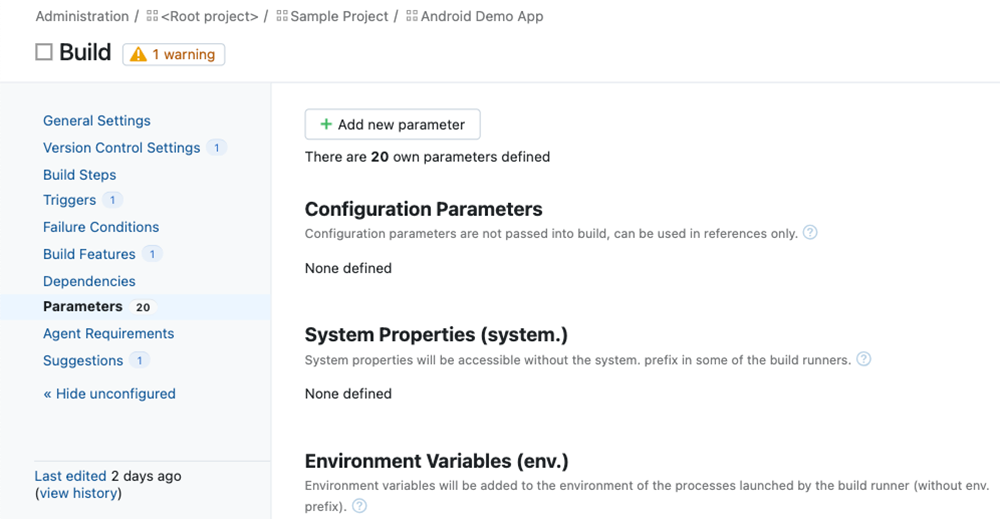Open Agent Requirements page
This screenshot has width=1000, height=519.
(x=108, y=333)
